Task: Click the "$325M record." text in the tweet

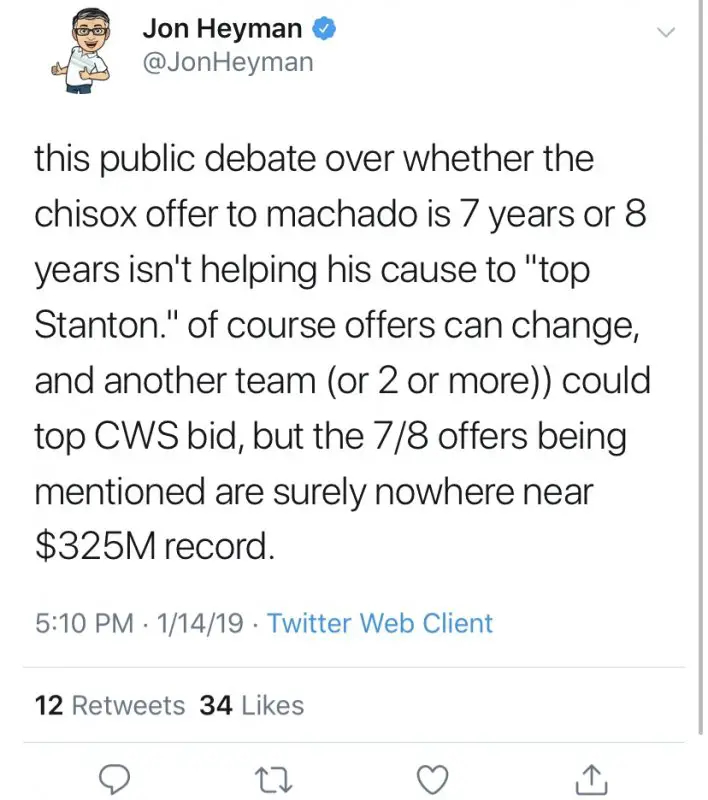Action: 154,548
